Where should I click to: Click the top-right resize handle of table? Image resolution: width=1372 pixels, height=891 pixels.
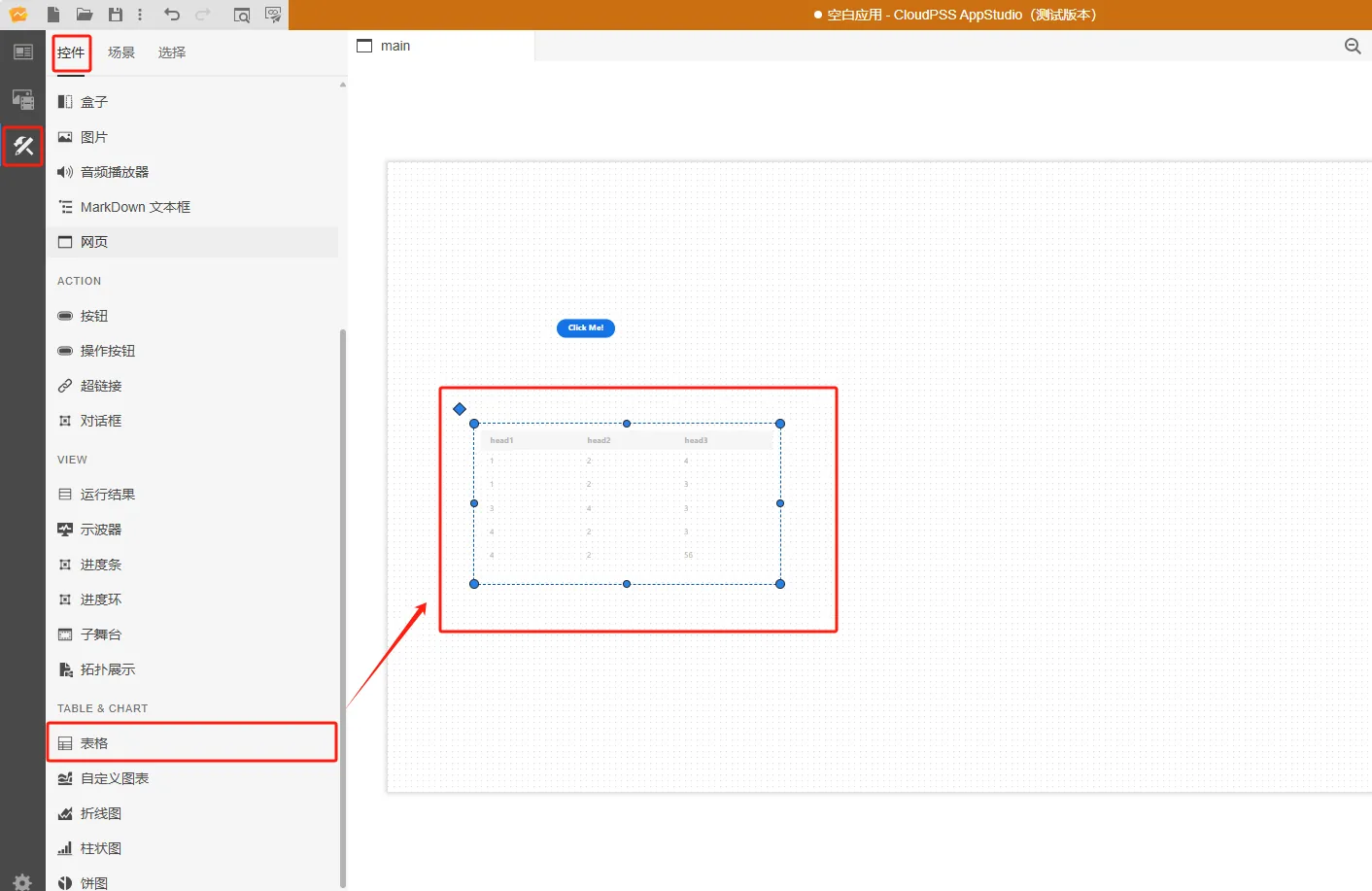(x=780, y=424)
